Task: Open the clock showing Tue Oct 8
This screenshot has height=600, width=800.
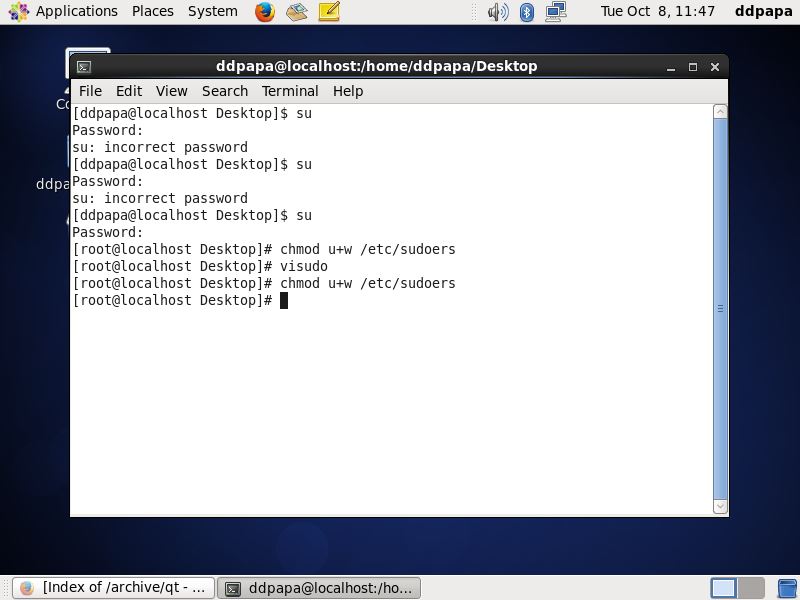Action: coord(657,11)
